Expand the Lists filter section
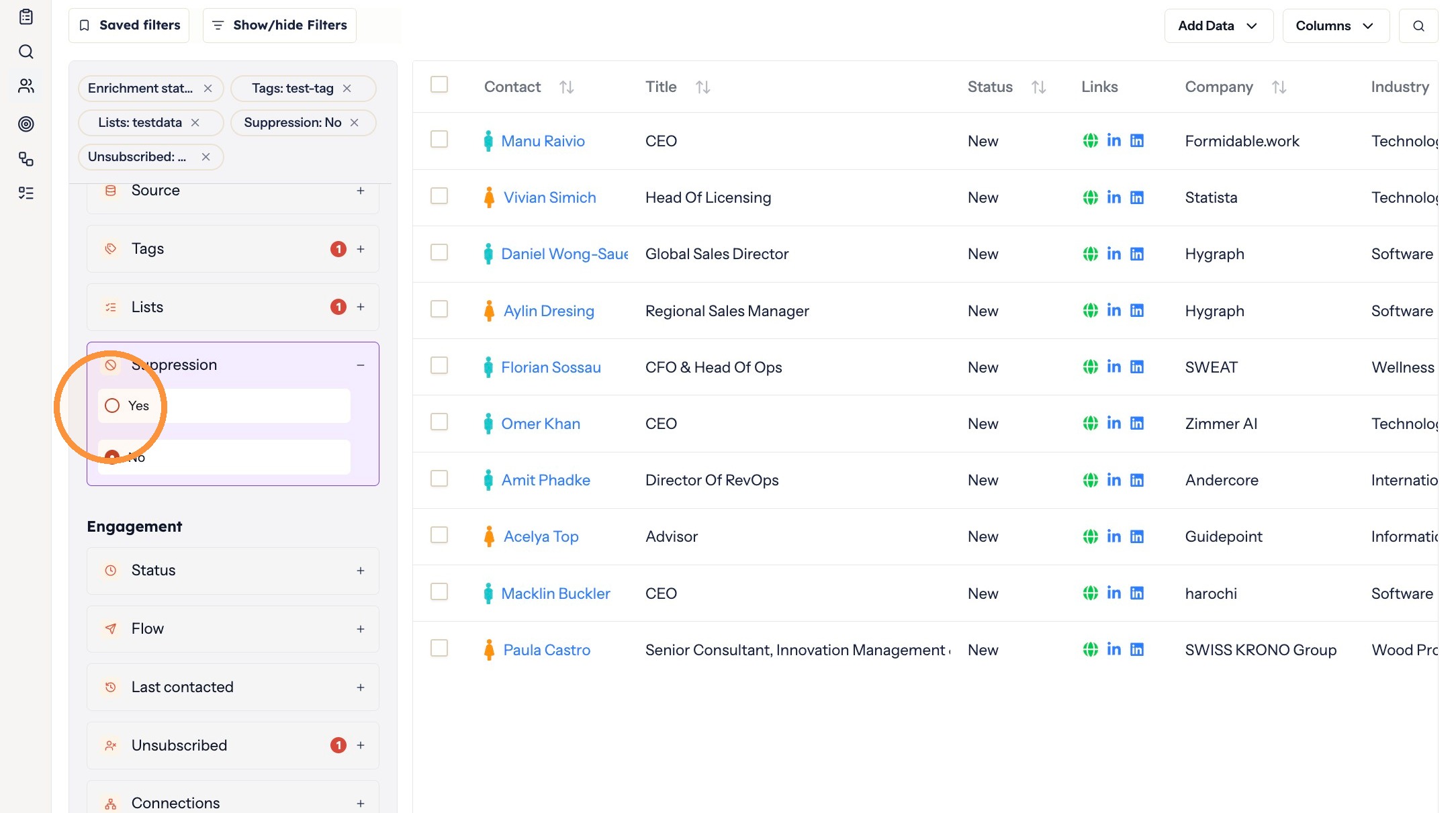The height and width of the screenshot is (813, 1456). 361,307
